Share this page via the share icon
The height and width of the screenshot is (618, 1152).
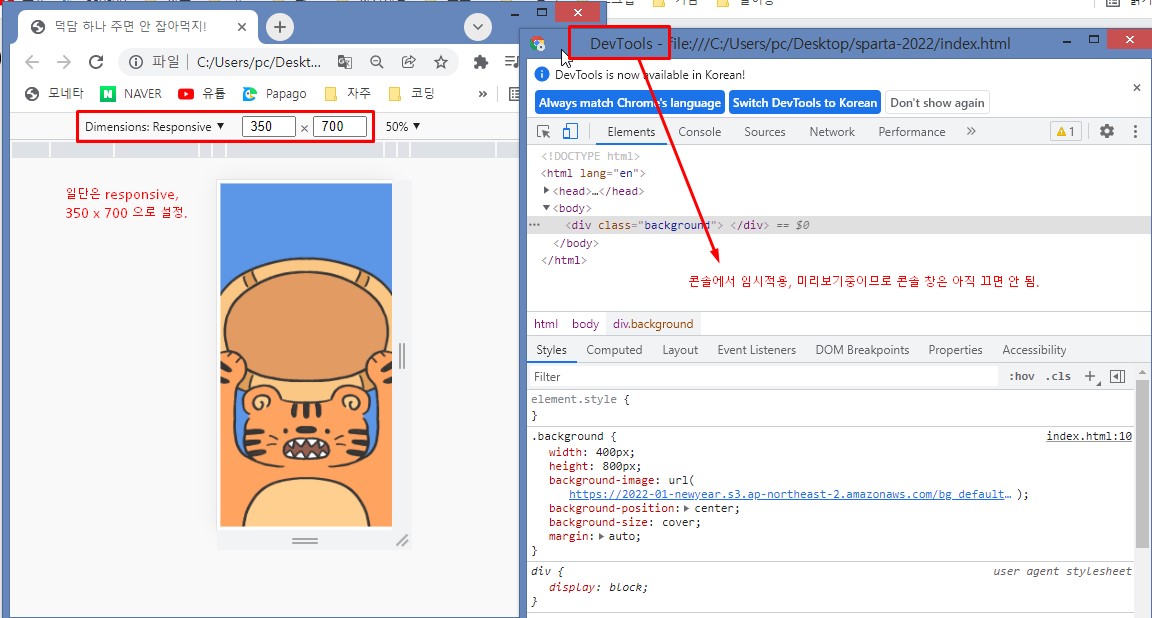pyautogui.click(x=408, y=62)
